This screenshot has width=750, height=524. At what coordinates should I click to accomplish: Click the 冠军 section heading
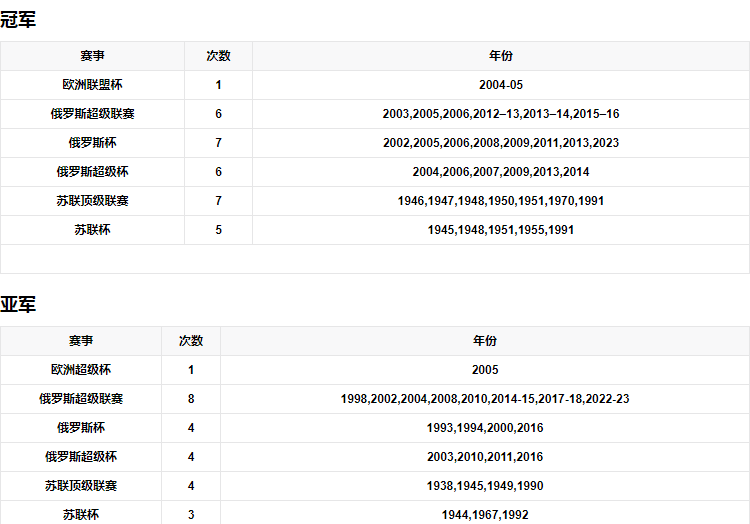18,20
